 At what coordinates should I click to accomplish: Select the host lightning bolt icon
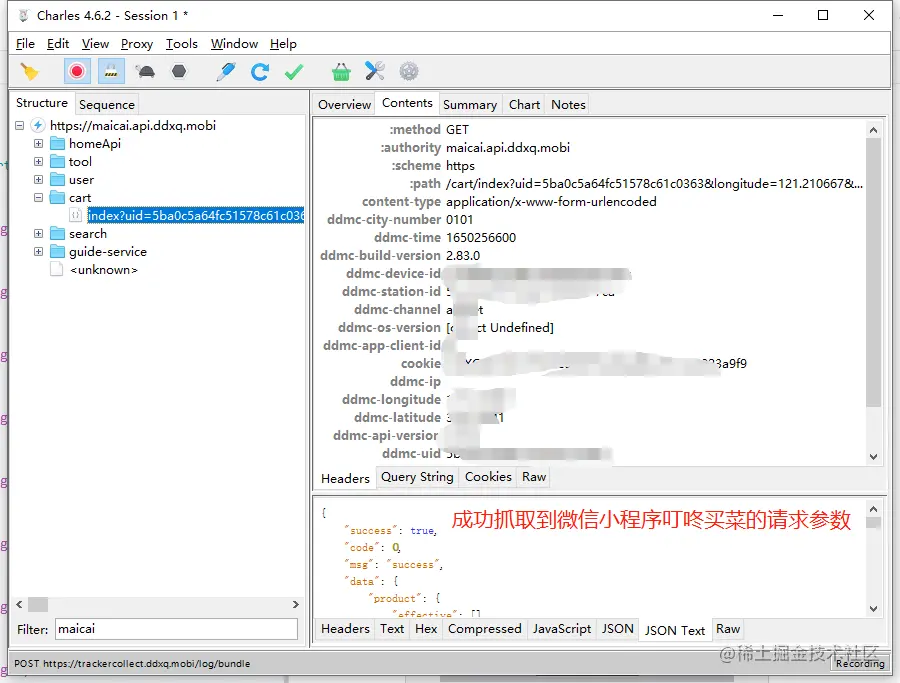38,125
